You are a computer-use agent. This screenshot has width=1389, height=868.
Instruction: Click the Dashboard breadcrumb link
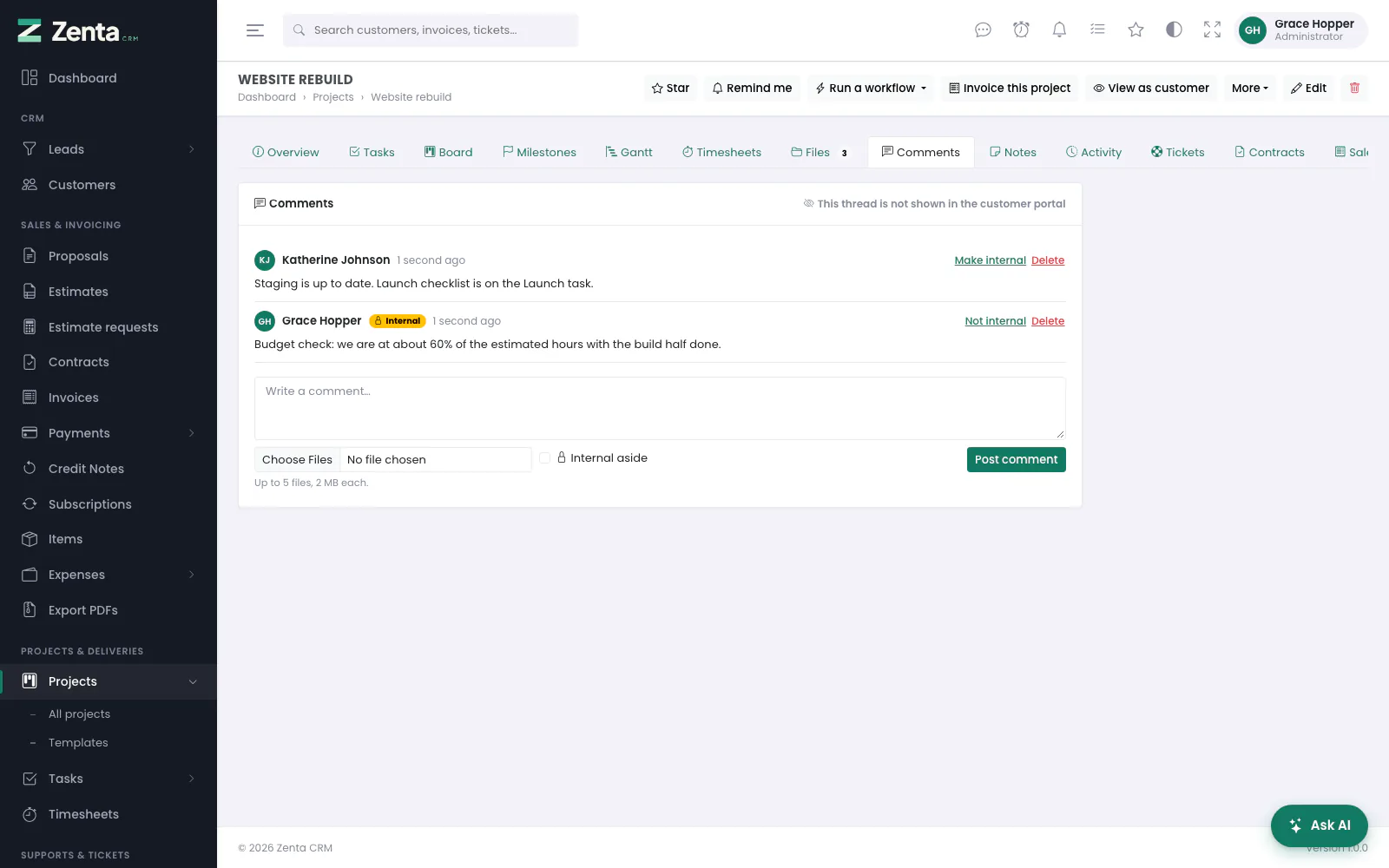tap(267, 97)
